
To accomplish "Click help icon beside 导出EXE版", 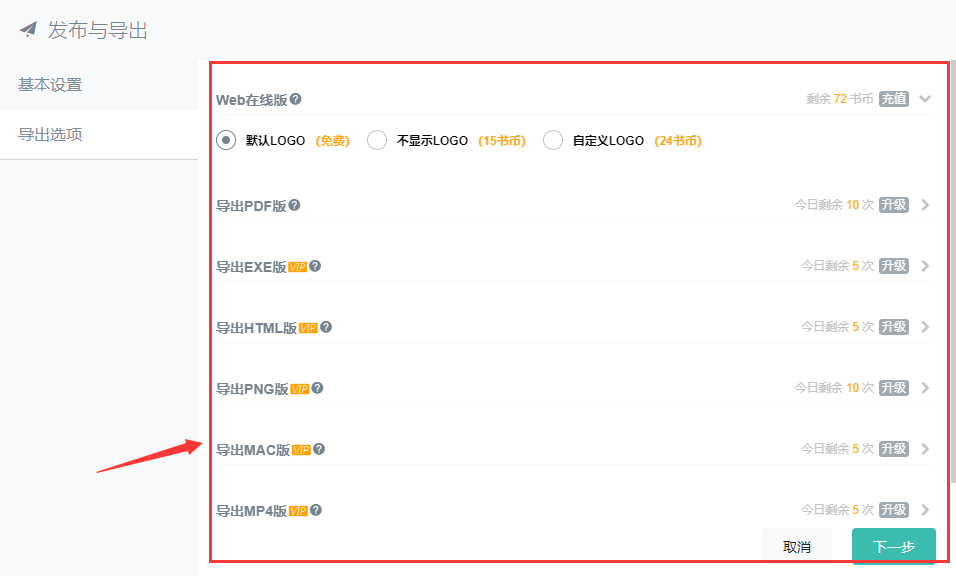I will 315,266.
